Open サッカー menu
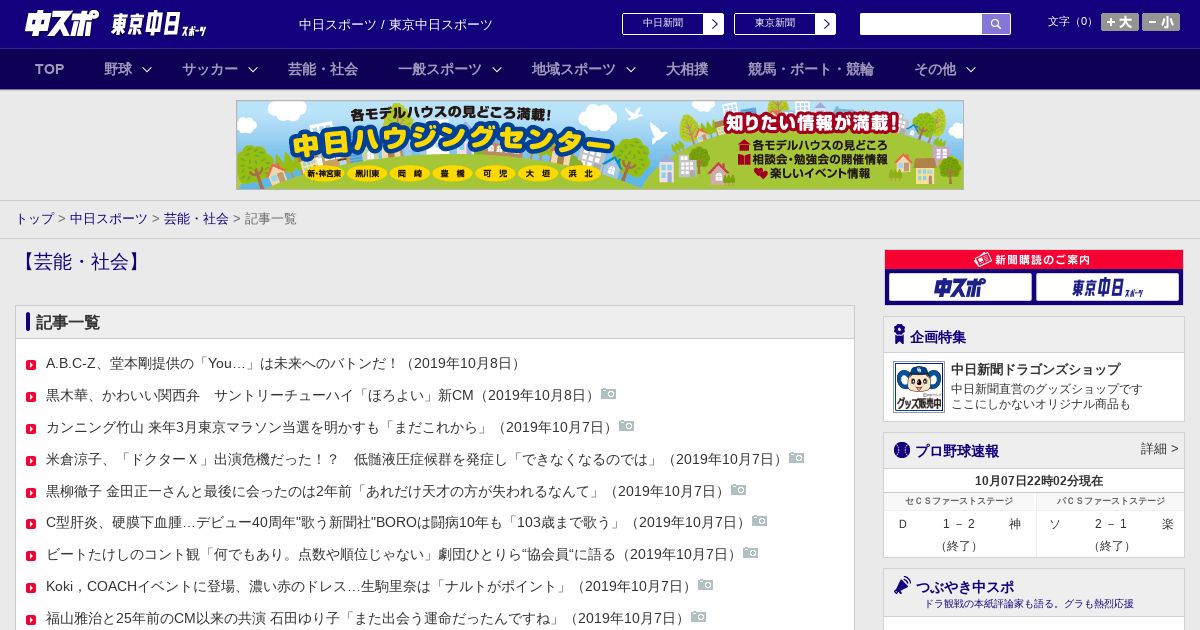 (210, 69)
